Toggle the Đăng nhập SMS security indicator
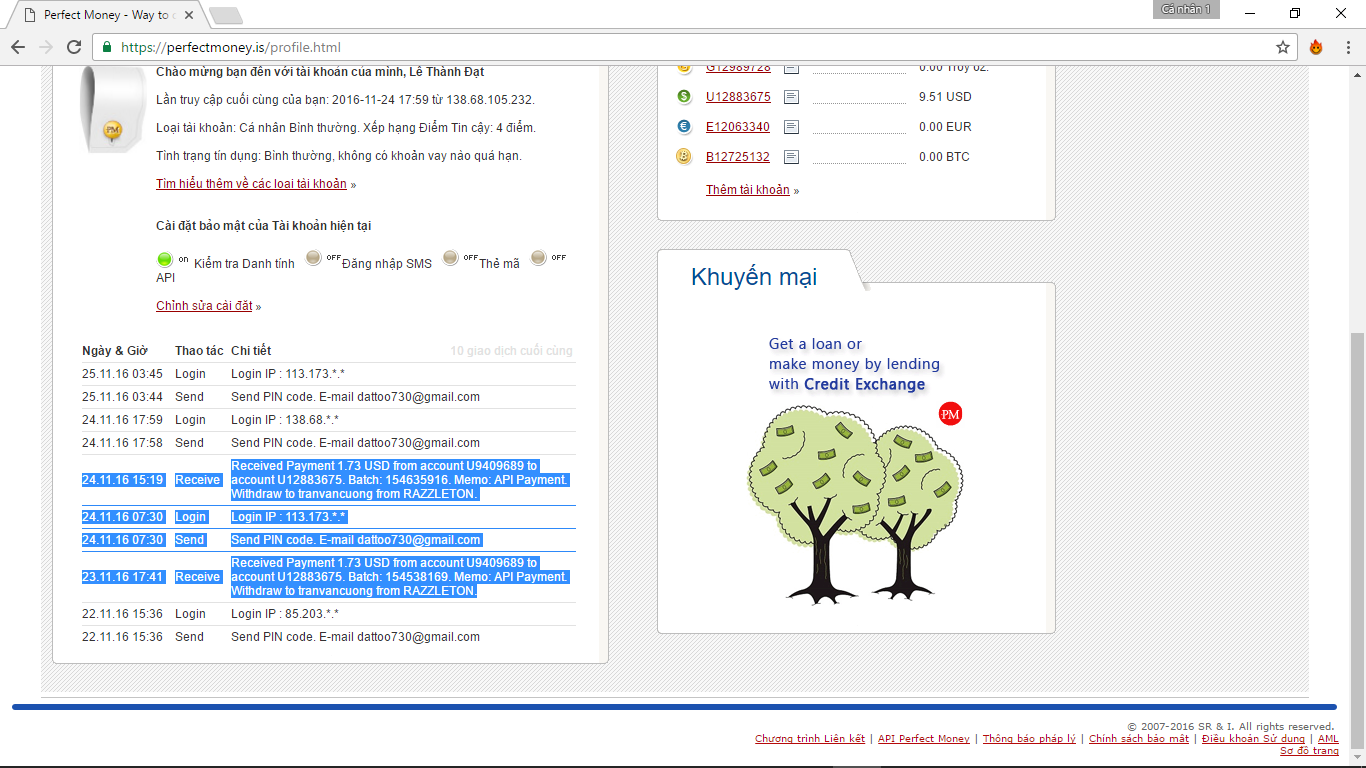Viewport: 1366px width, 768px height. pos(313,258)
